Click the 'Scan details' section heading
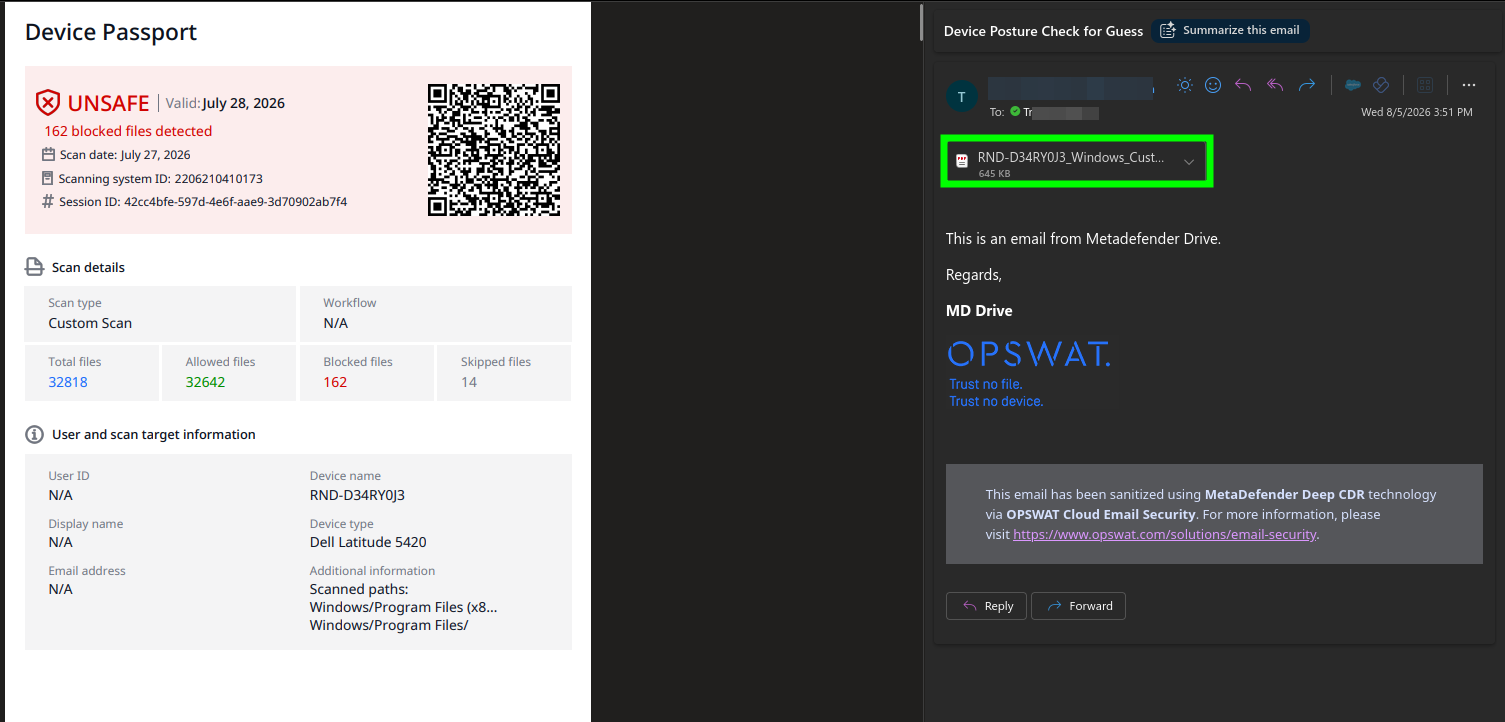 [x=88, y=268]
